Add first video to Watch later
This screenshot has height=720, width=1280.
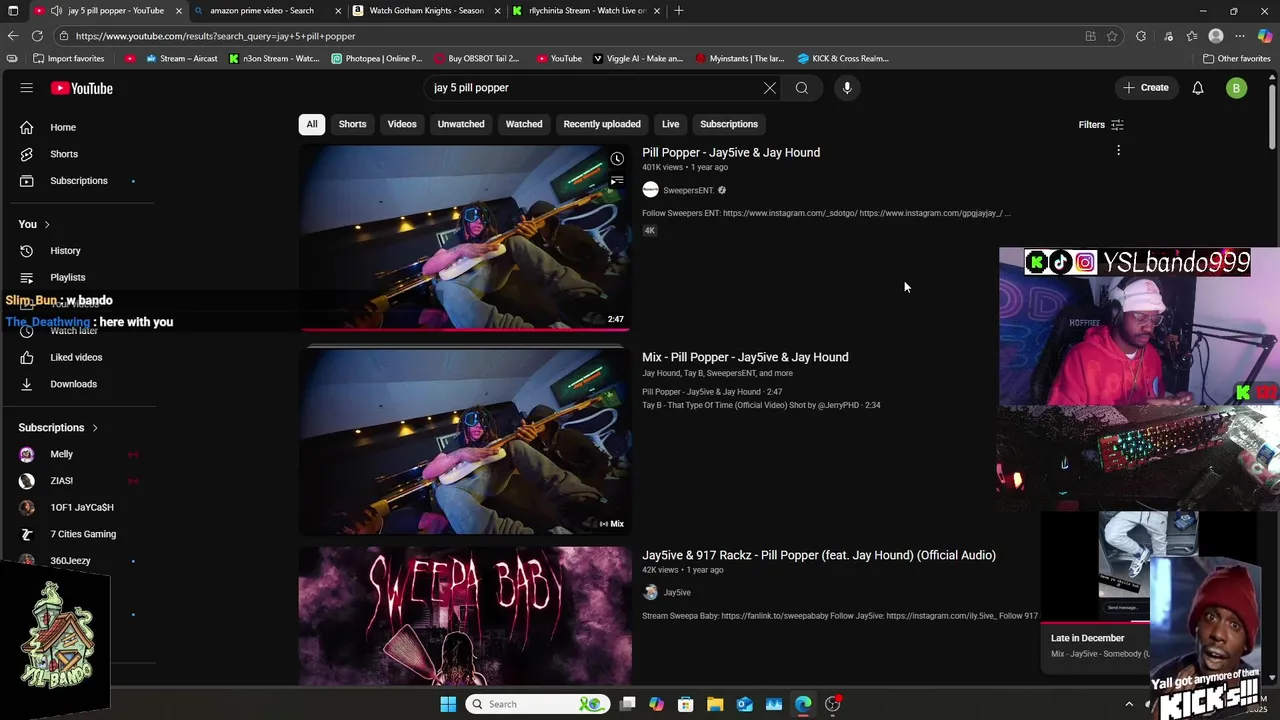pos(617,159)
